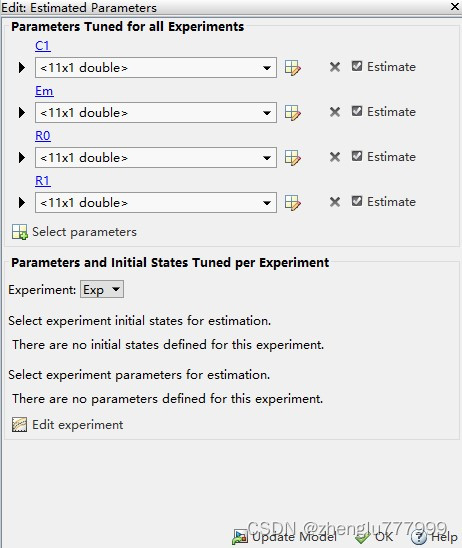Toggle the Estimate checkbox for Em
The height and width of the screenshot is (548, 462).
pyautogui.click(x=357, y=111)
